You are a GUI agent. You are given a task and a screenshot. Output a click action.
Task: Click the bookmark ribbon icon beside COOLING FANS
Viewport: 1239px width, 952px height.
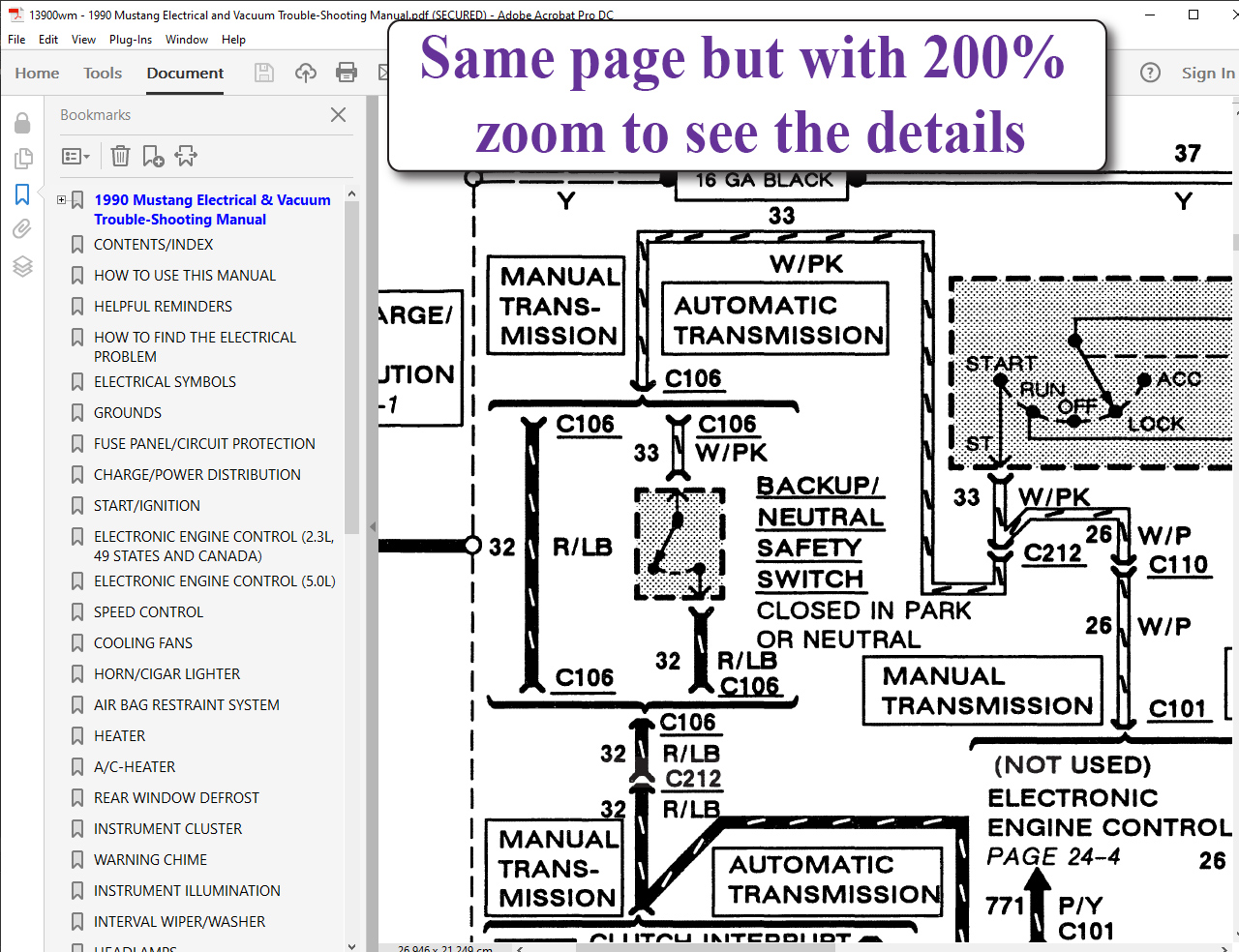(x=77, y=643)
